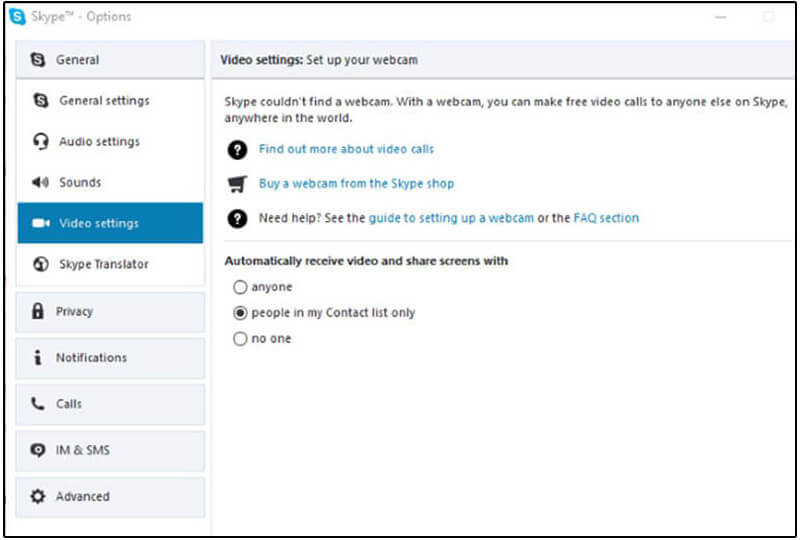Screen dimensions: 800x540
Task: Select the "no one" radio option
Action: (240, 338)
